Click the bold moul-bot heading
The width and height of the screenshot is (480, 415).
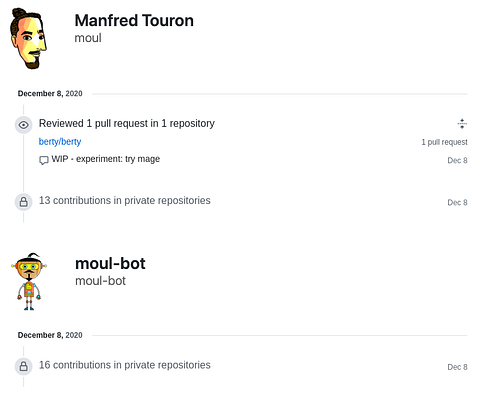(110, 263)
